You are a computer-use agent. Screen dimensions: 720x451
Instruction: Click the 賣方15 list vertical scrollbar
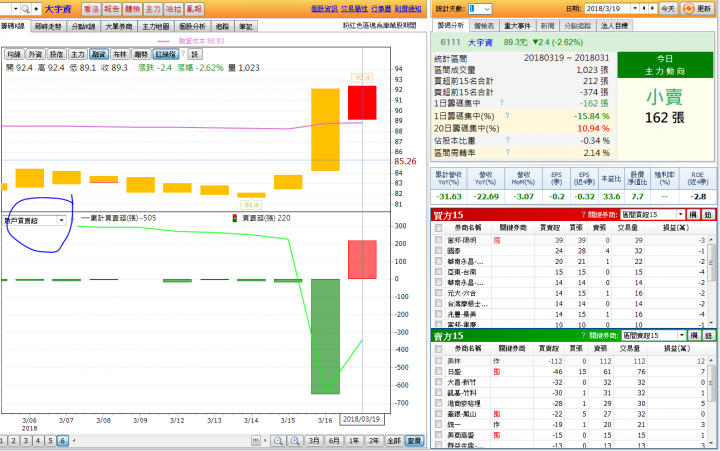tap(711, 404)
